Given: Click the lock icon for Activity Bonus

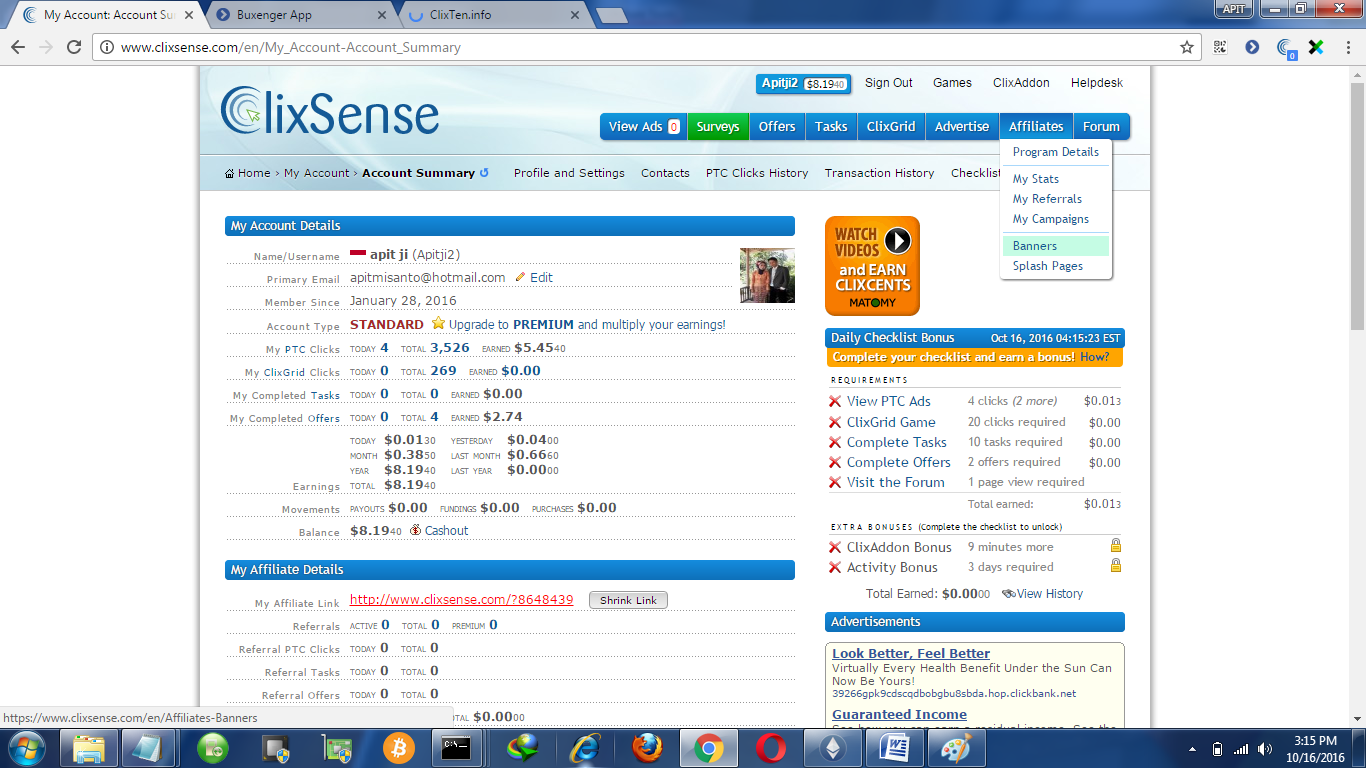Looking at the screenshot, I should click(x=1115, y=565).
